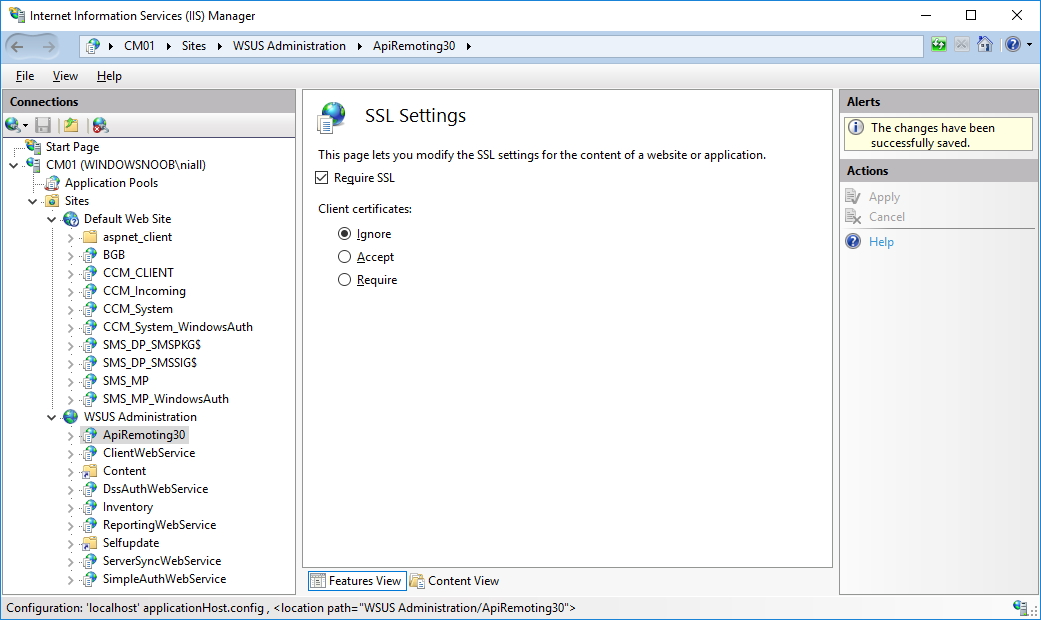Click the Content virtual directory icon
The width and height of the screenshot is (1041, 620).
coord(90,471)
